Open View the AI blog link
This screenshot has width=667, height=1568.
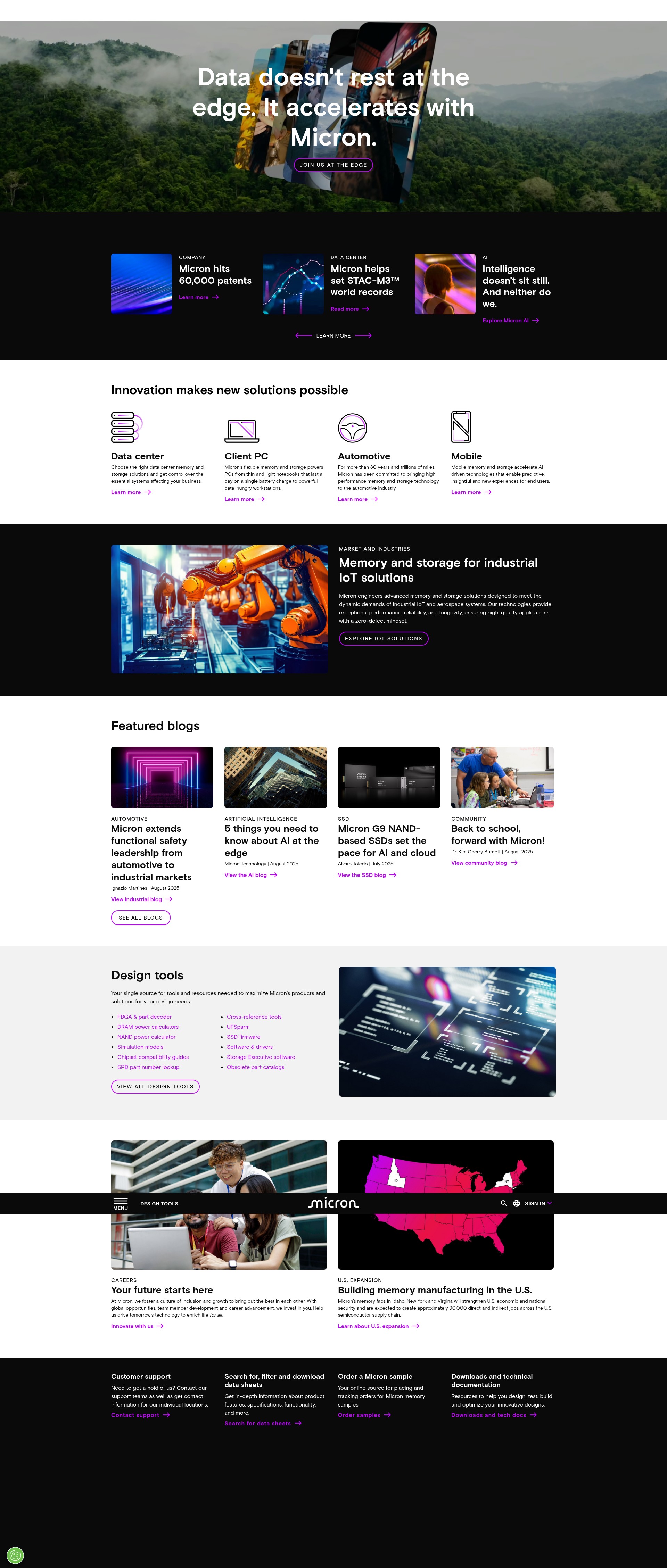pyautogui.click(x=251, y=875)
